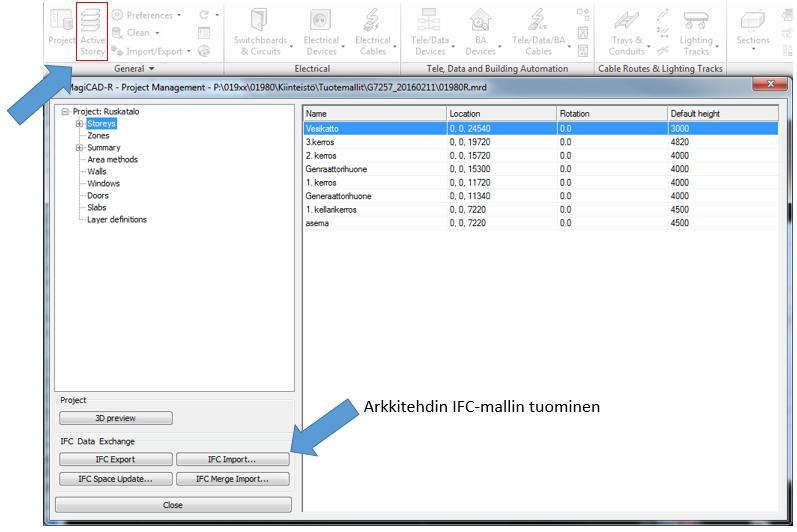Sort by the Default height column header

[723, 114]
